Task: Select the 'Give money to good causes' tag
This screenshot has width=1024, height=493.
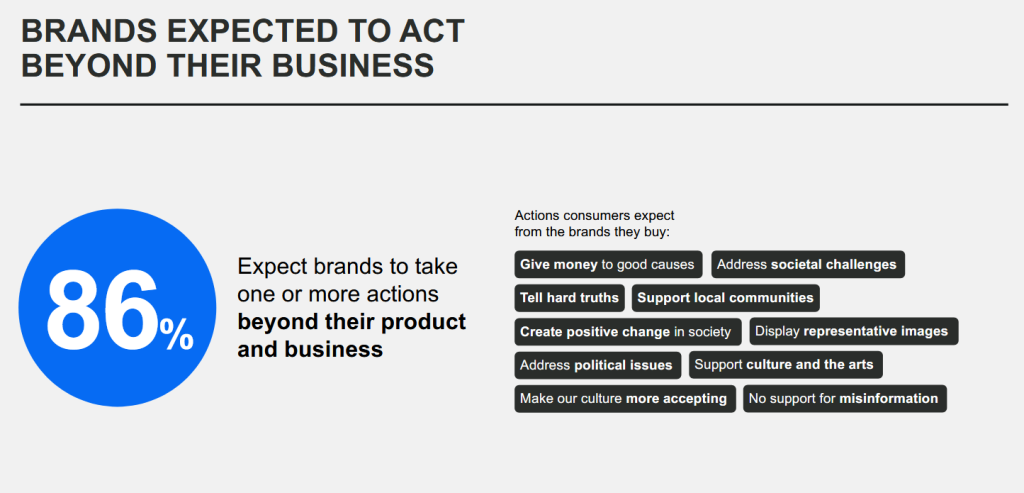Action: (x=608, y=264)
